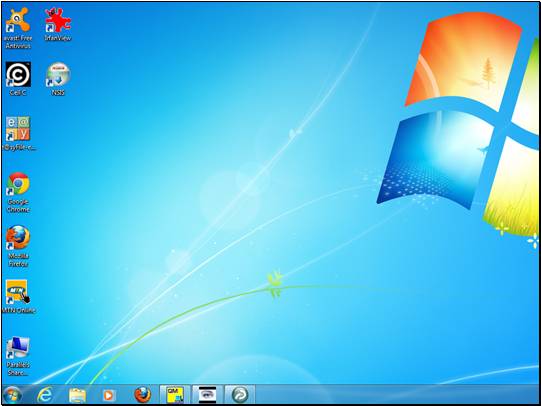The height and width of the screenshot is (406, 541).
Task: Select the Parallels Shared Folders desktop icon
Action: coord(18,356)
